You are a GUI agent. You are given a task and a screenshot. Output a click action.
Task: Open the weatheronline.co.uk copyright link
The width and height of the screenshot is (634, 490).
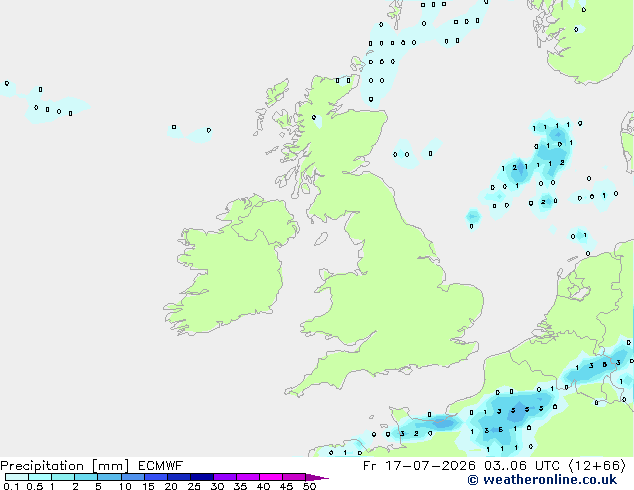coord(542,480)
